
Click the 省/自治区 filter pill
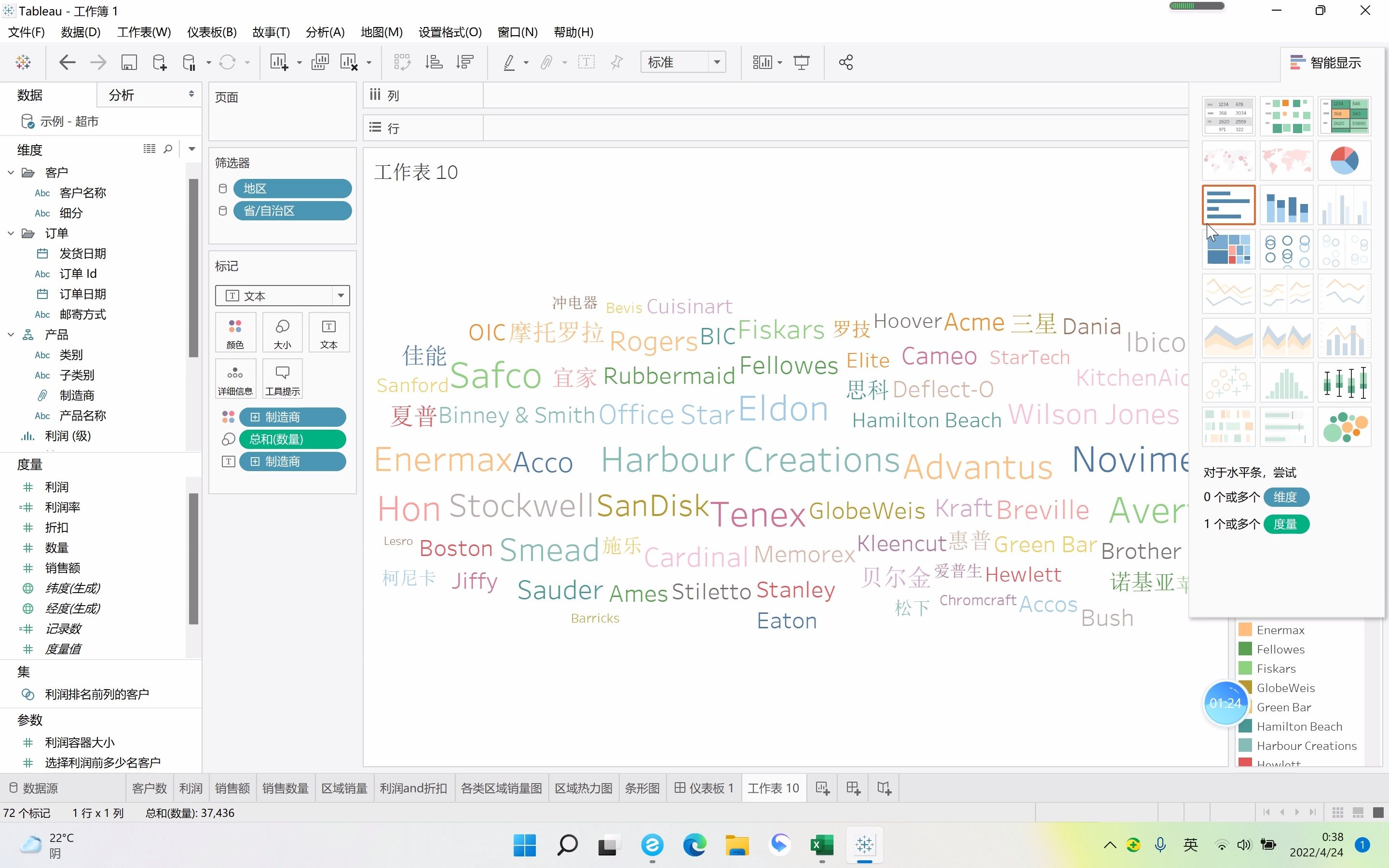tap(293, 211)
